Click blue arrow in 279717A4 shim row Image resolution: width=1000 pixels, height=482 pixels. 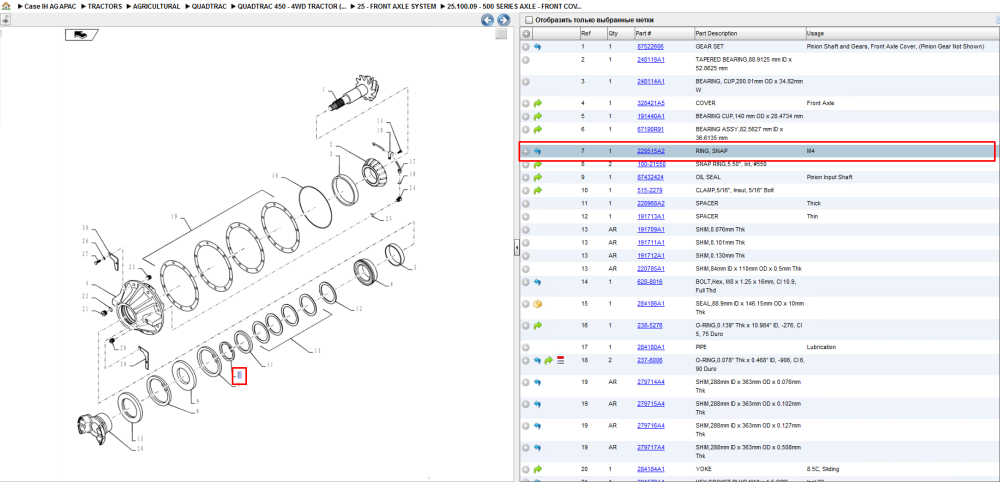click(537, 447)
